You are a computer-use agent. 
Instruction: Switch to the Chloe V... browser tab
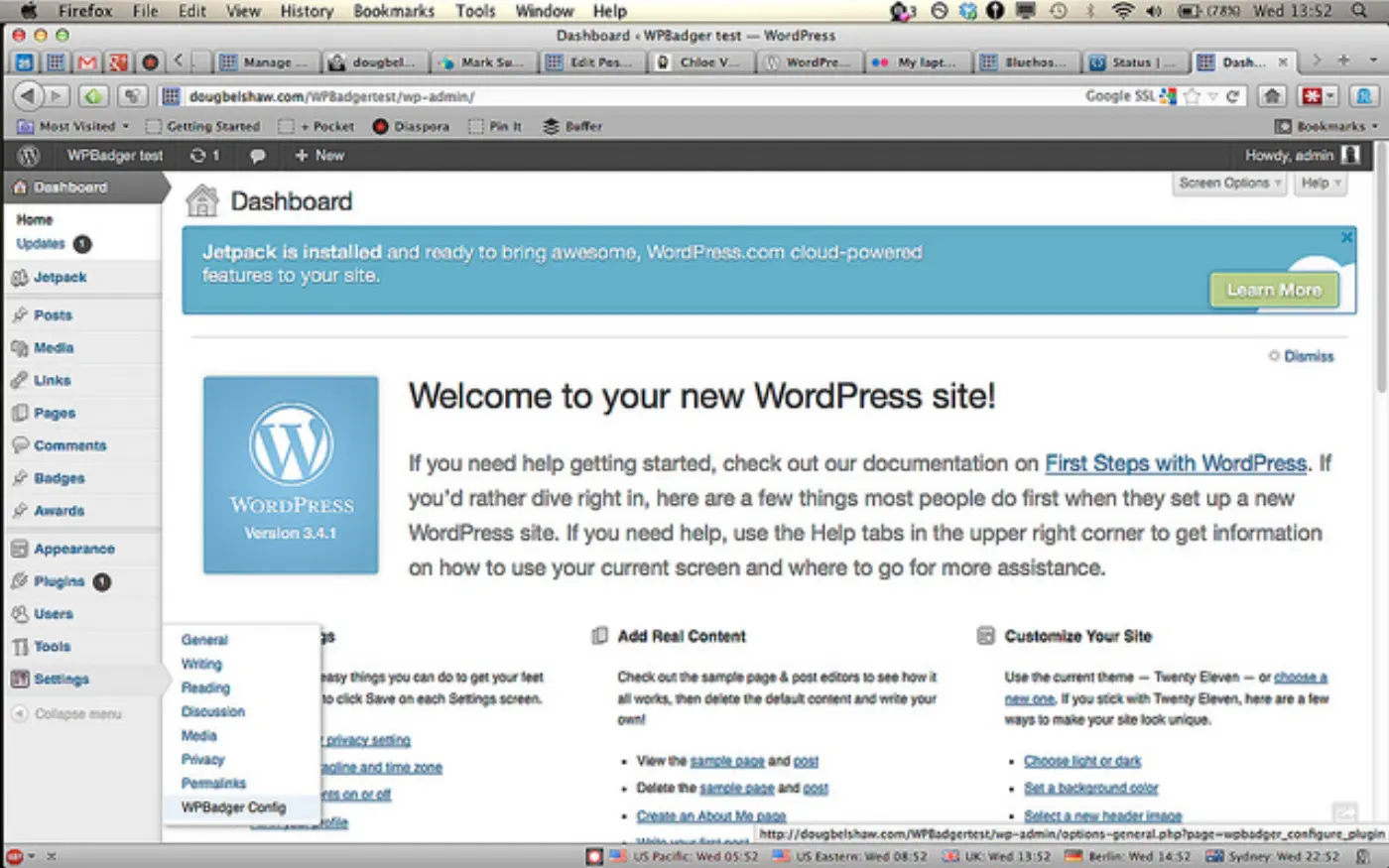pyautogui.click(x=700, y=62)
